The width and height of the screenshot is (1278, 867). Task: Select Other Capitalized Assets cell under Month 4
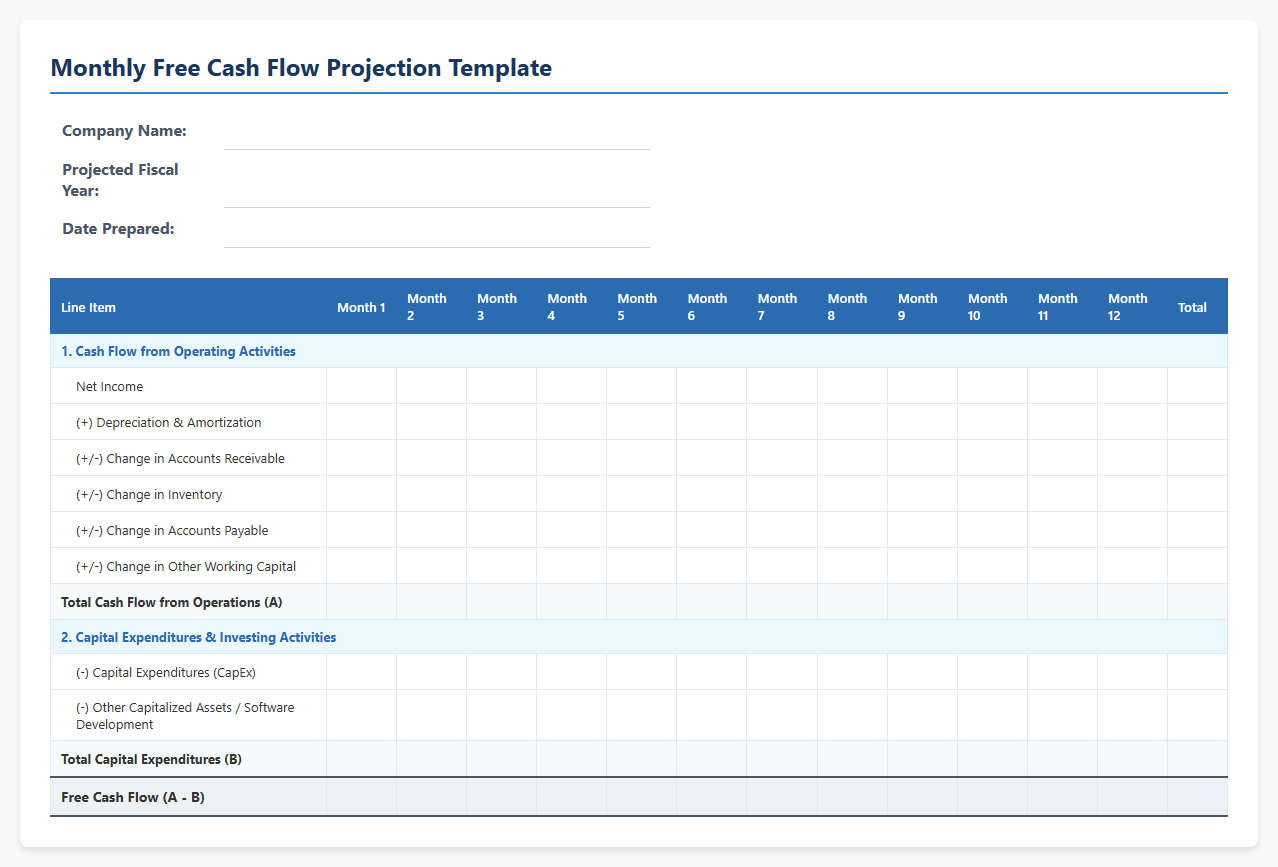pyautogui.click(x=571, y=715)
